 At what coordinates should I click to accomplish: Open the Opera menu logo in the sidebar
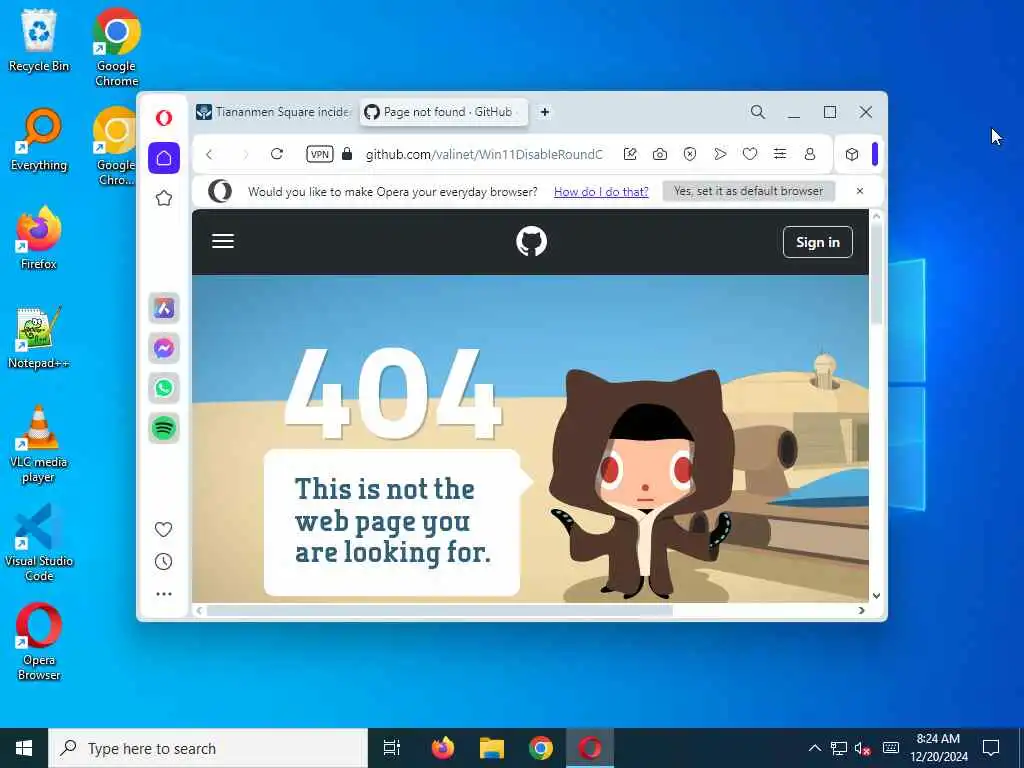point(164,118)
